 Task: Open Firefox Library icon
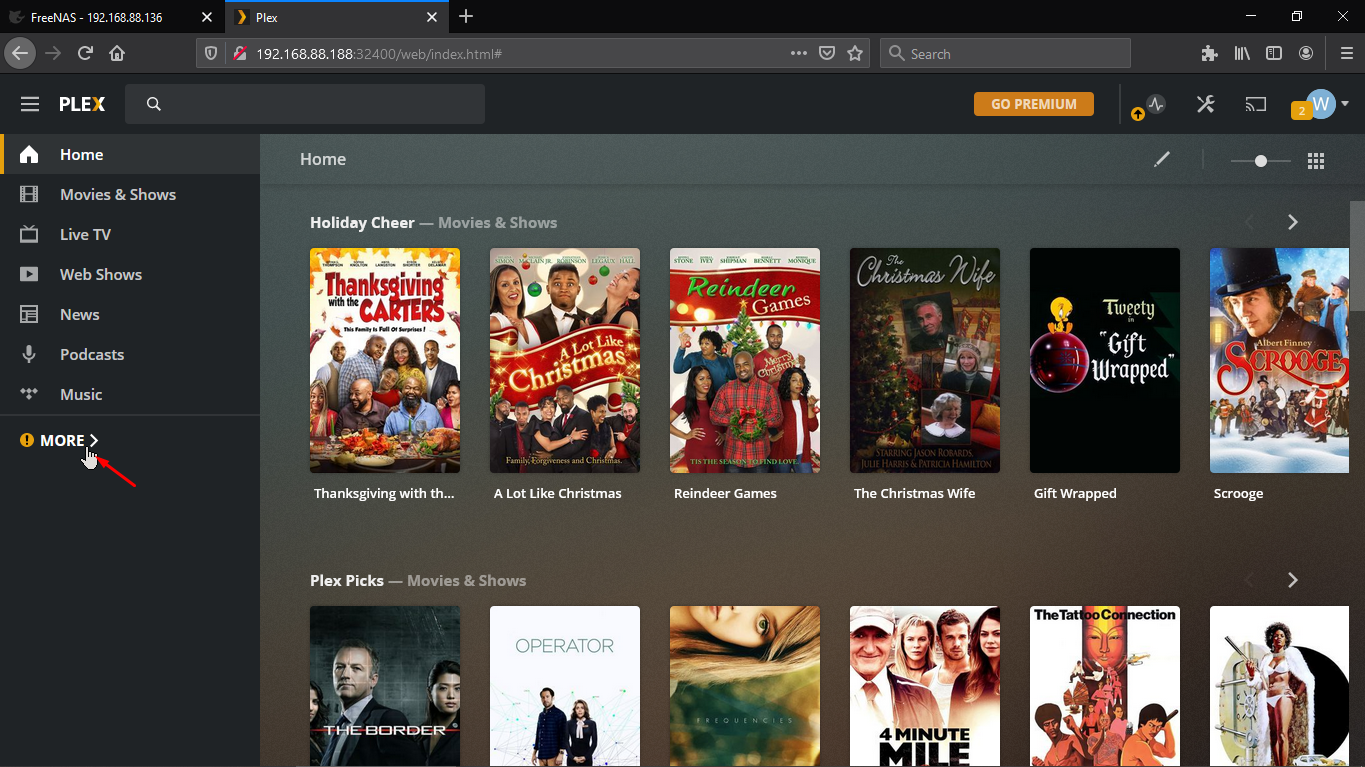(x=1242, y=53)
